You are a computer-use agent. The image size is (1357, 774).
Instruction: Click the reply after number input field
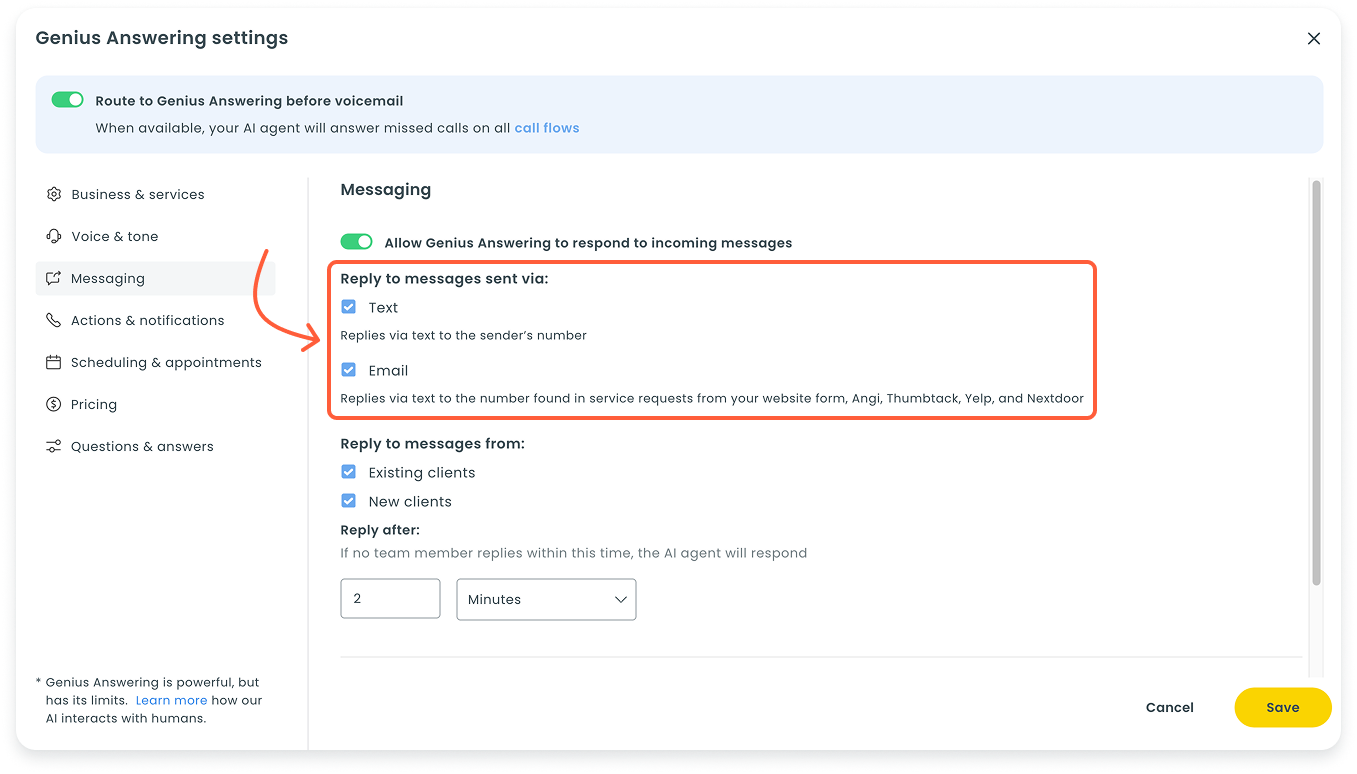(390, 599)
